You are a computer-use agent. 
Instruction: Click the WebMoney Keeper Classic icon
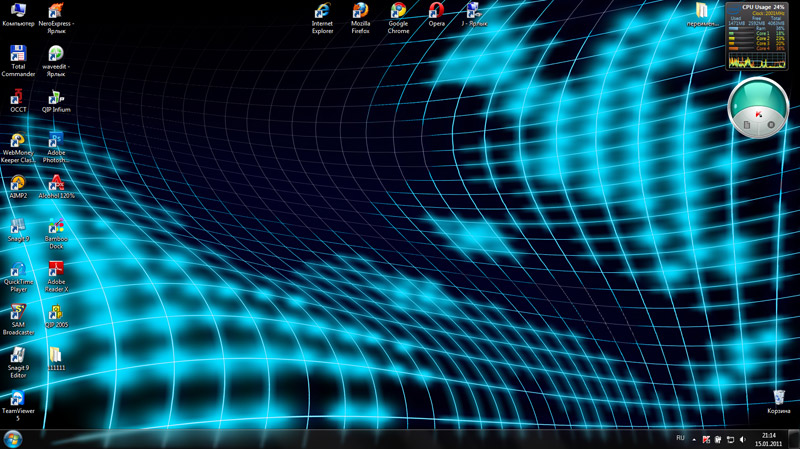click(18, 141)
